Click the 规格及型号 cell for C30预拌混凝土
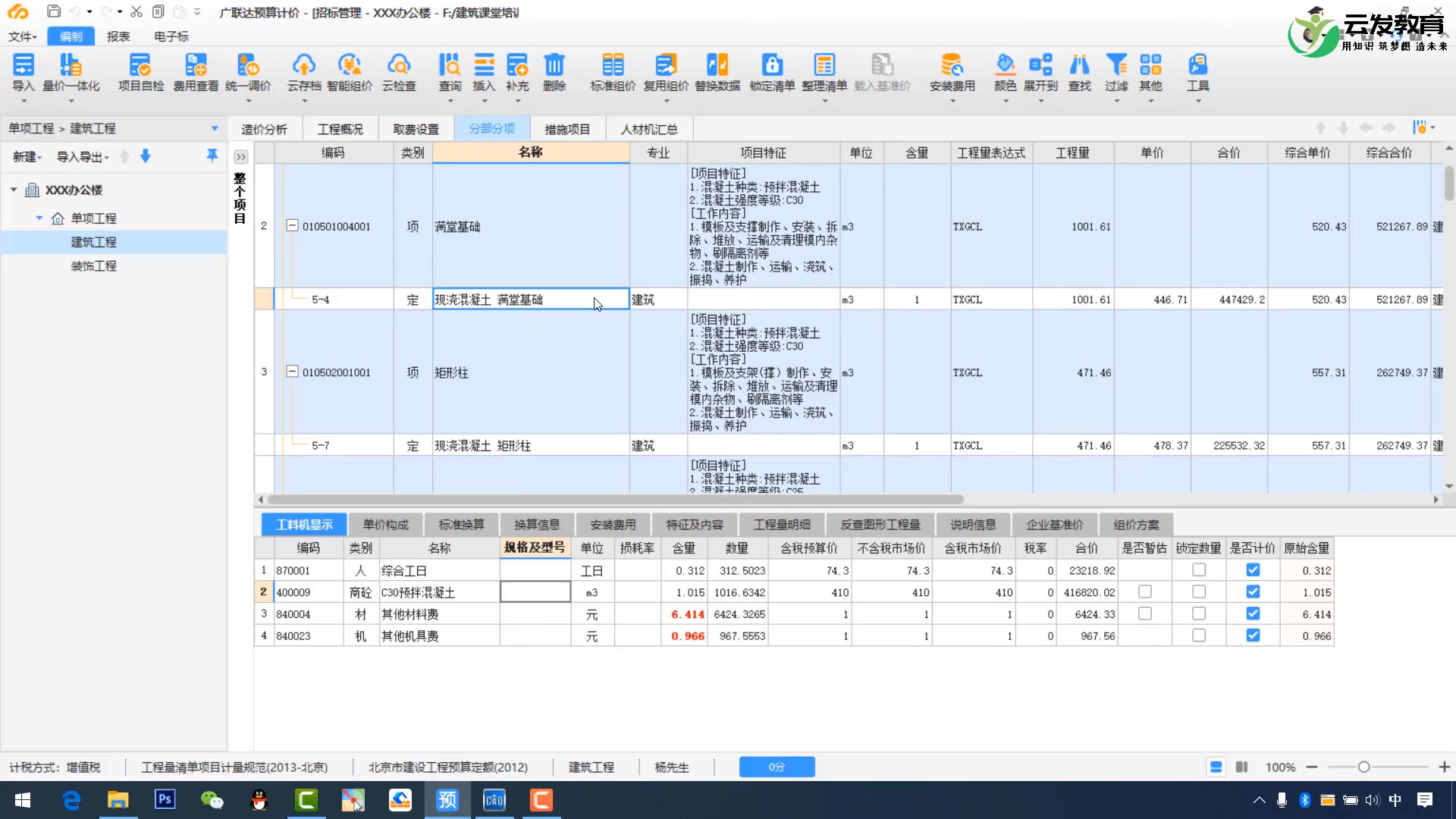This screenshot has width=1456, height=819. click(x=535, y=591)
